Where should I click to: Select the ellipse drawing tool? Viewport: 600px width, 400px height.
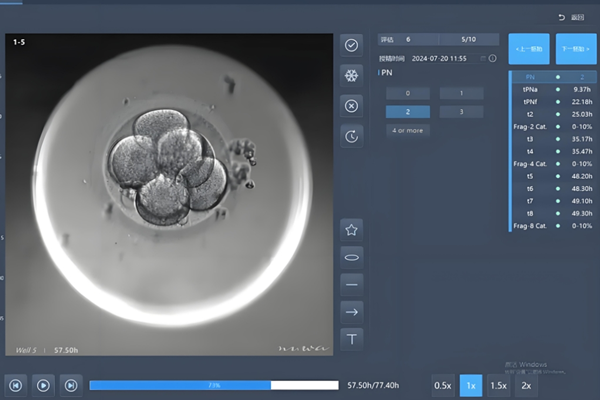click(x=352, y=257)
